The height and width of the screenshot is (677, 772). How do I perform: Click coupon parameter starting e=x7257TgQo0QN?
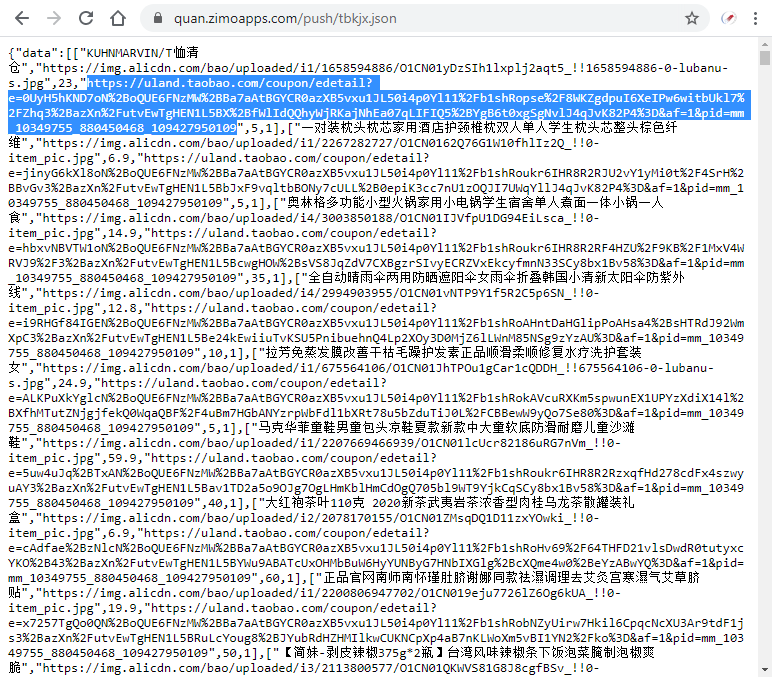click(x=376, y=638)
